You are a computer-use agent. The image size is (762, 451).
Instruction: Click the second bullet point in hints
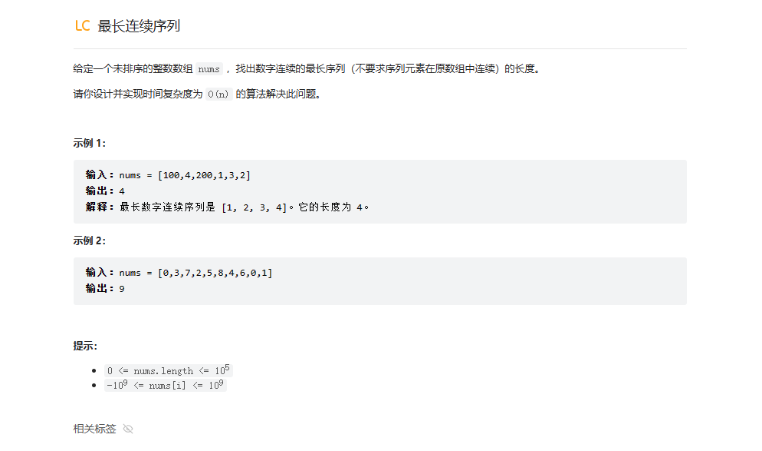94,385
